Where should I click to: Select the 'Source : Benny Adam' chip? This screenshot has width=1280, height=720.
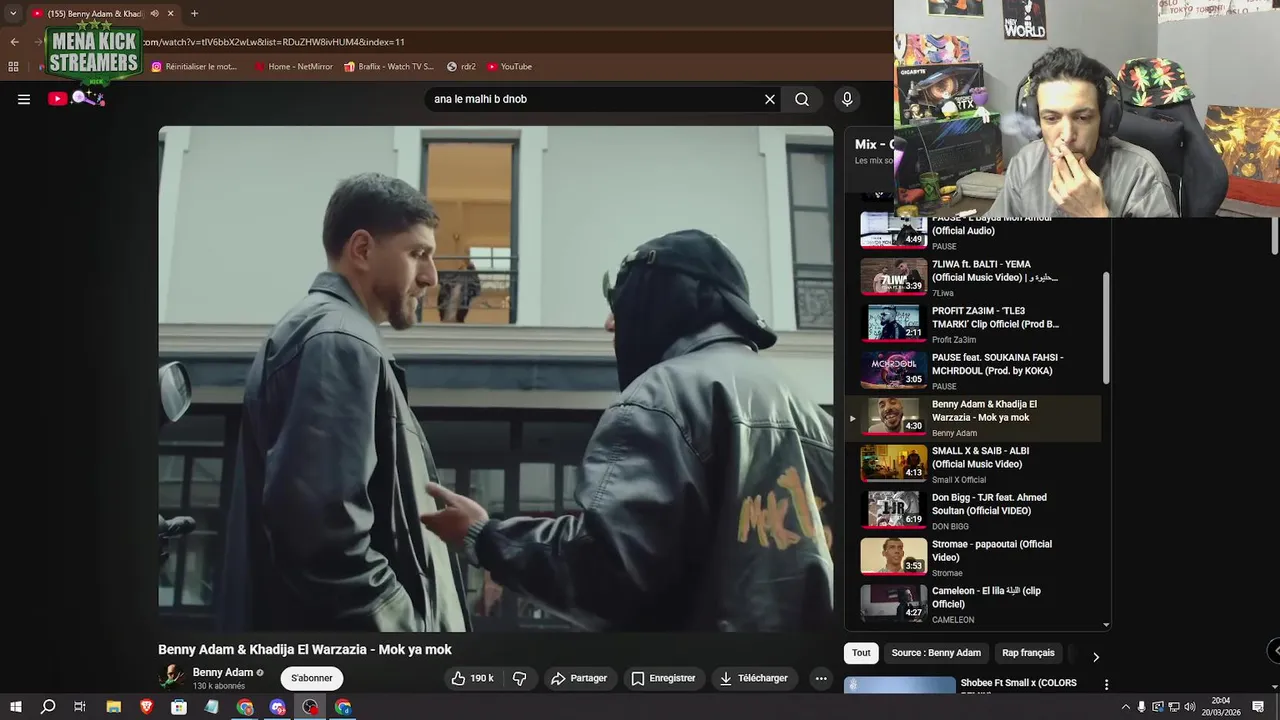click(936, 653)
